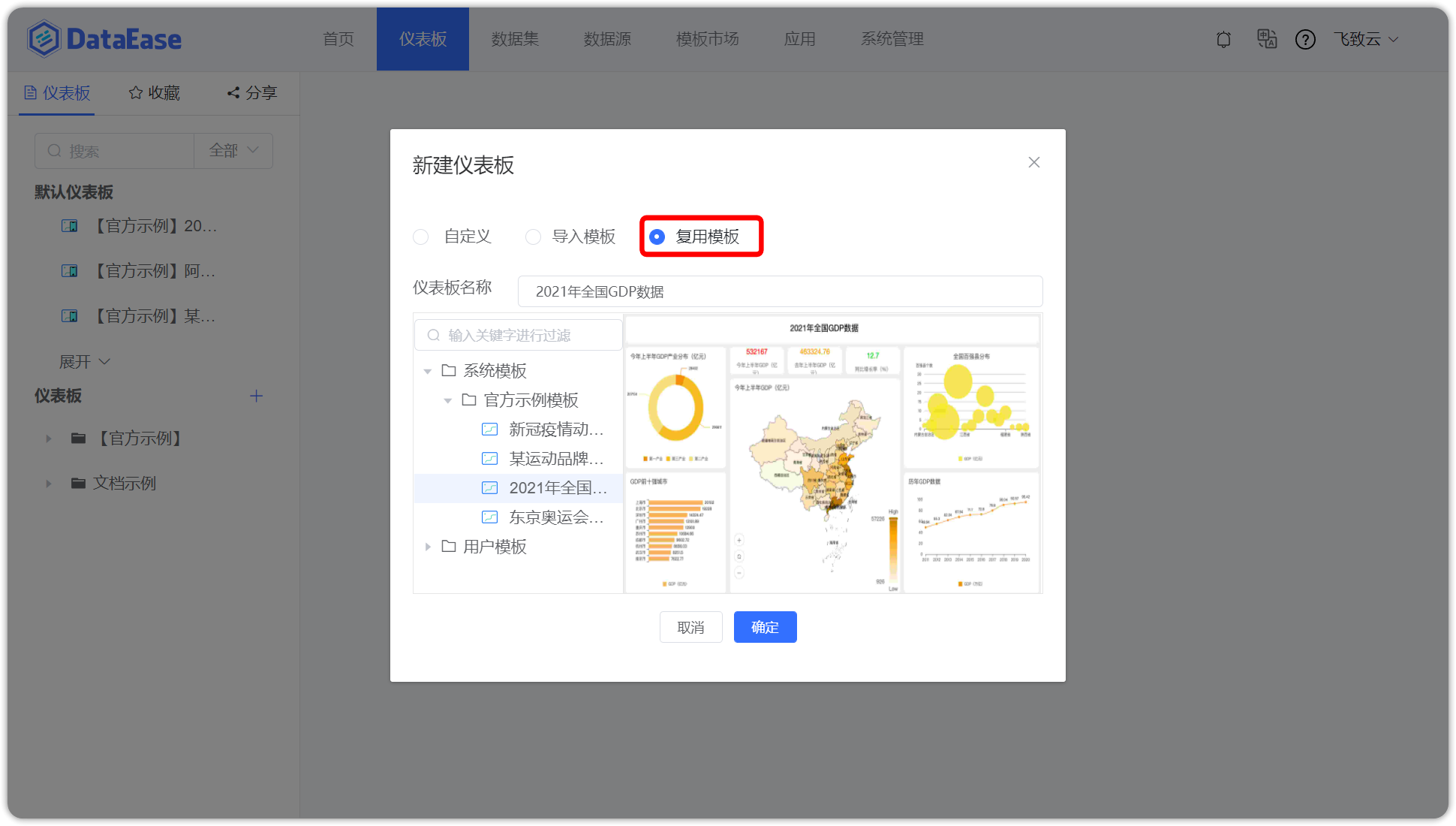The height and width of the screenshot is (826, 1456).
Task: Select 东京奥运会… template row
Action: coord(518,517)
